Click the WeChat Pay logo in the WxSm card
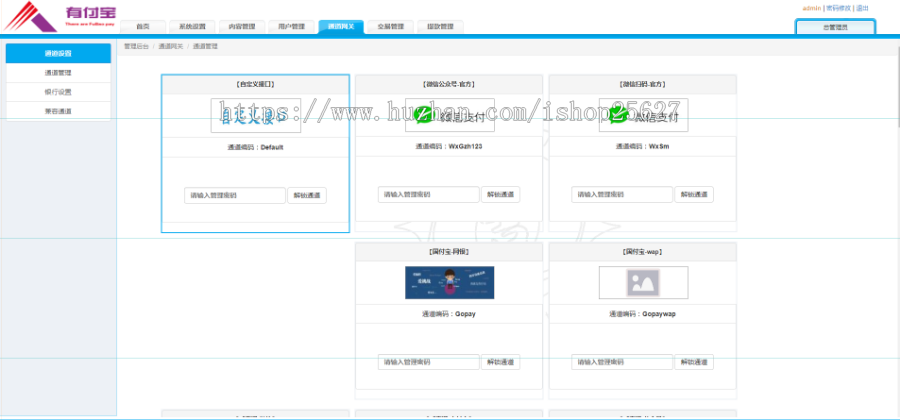This screenshot has height=420, width=900. [x=643, y=115]
